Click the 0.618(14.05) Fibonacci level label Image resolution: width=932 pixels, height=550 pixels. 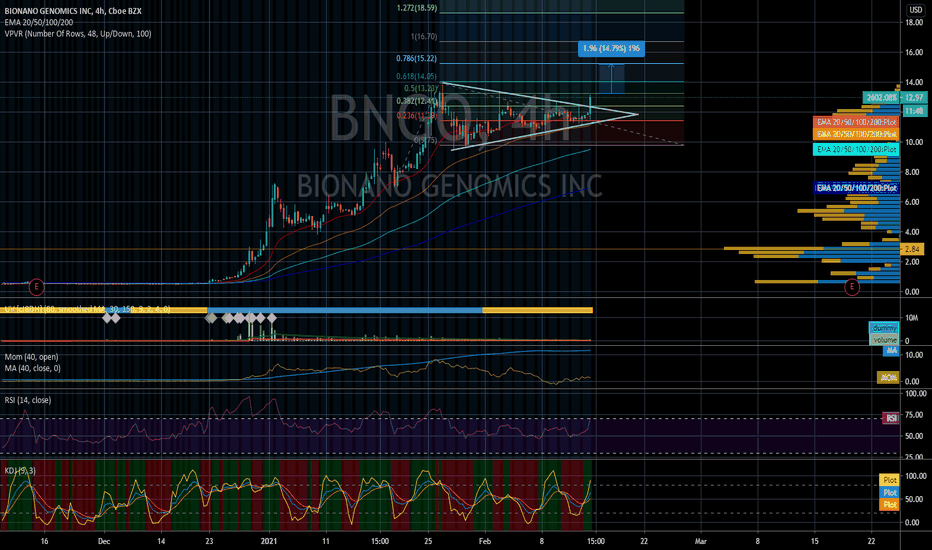417,77
